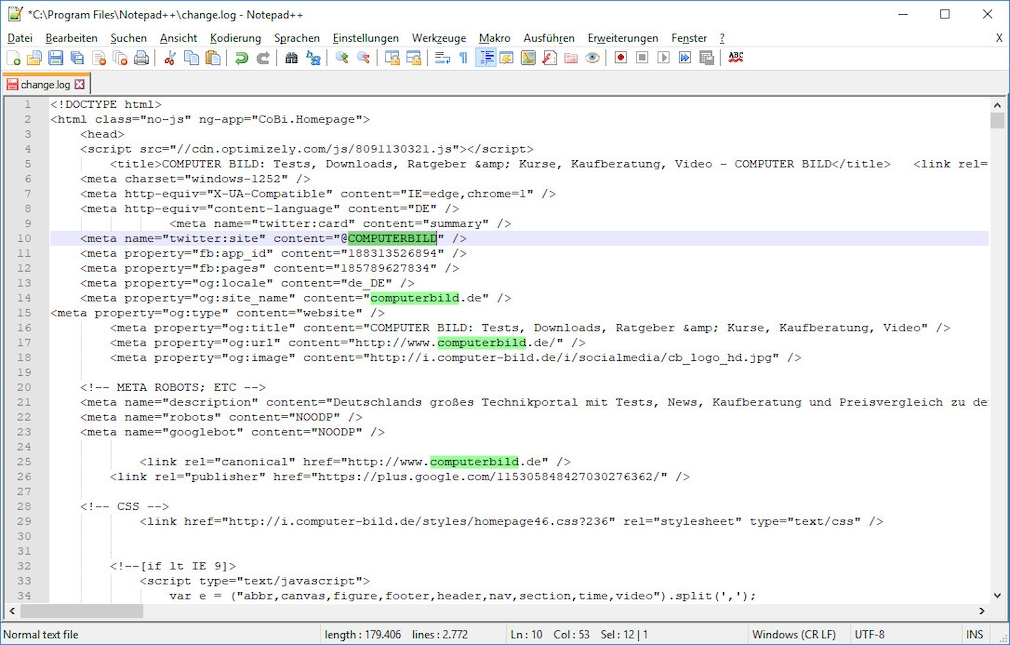Viewport: 1010px width, 645px height.
Task: Save all open files icon
Action: (x=80, y=58)
